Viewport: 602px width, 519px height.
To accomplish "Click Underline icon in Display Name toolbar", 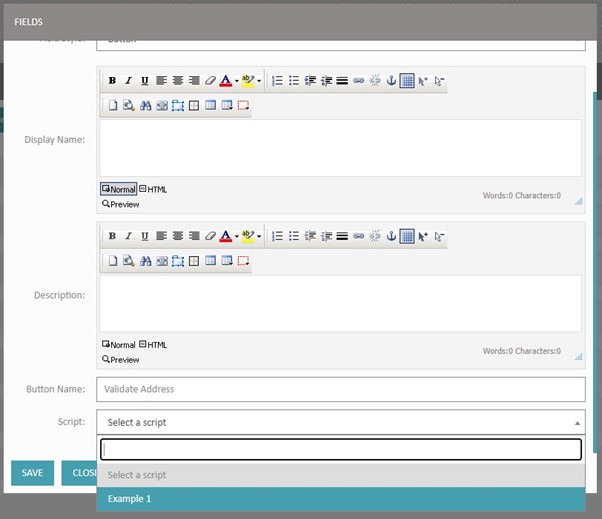I will pyautogui.click(x=144, y=81).
